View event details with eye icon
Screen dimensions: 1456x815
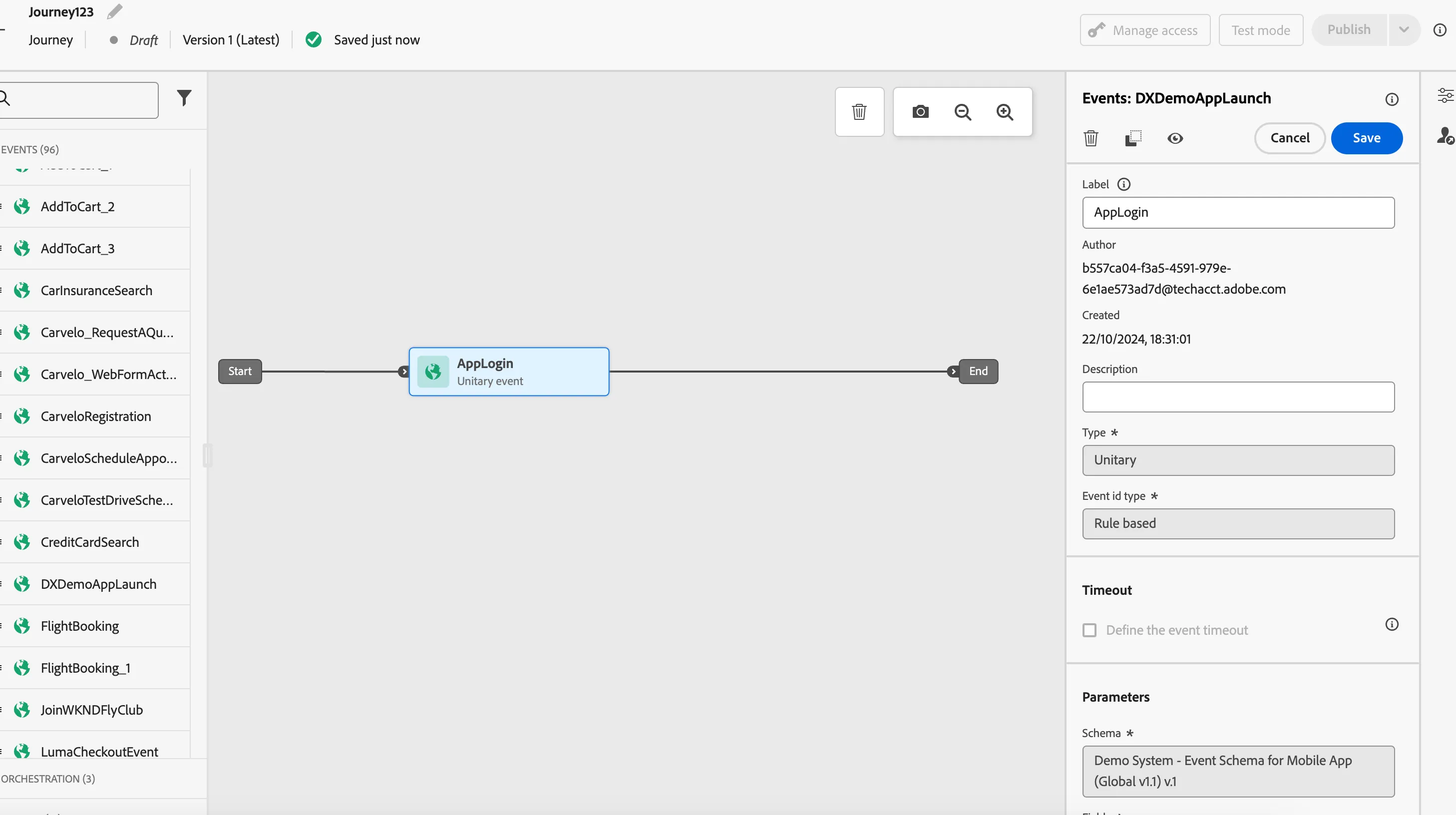pyautogui.click(x=1175, y=138)
